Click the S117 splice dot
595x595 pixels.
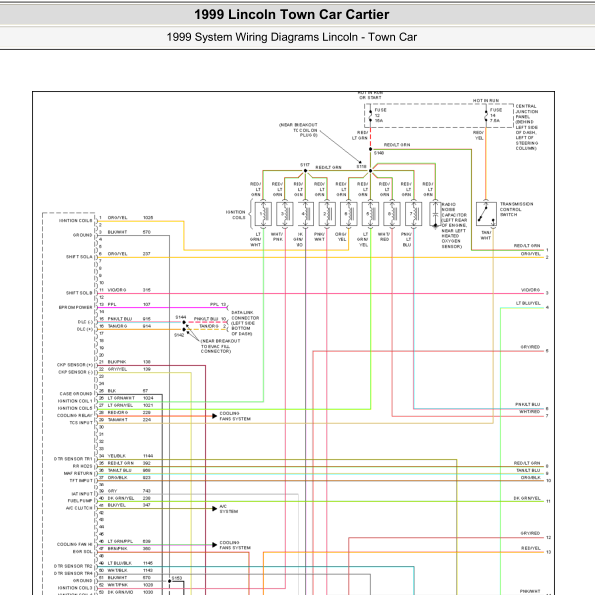305,171
